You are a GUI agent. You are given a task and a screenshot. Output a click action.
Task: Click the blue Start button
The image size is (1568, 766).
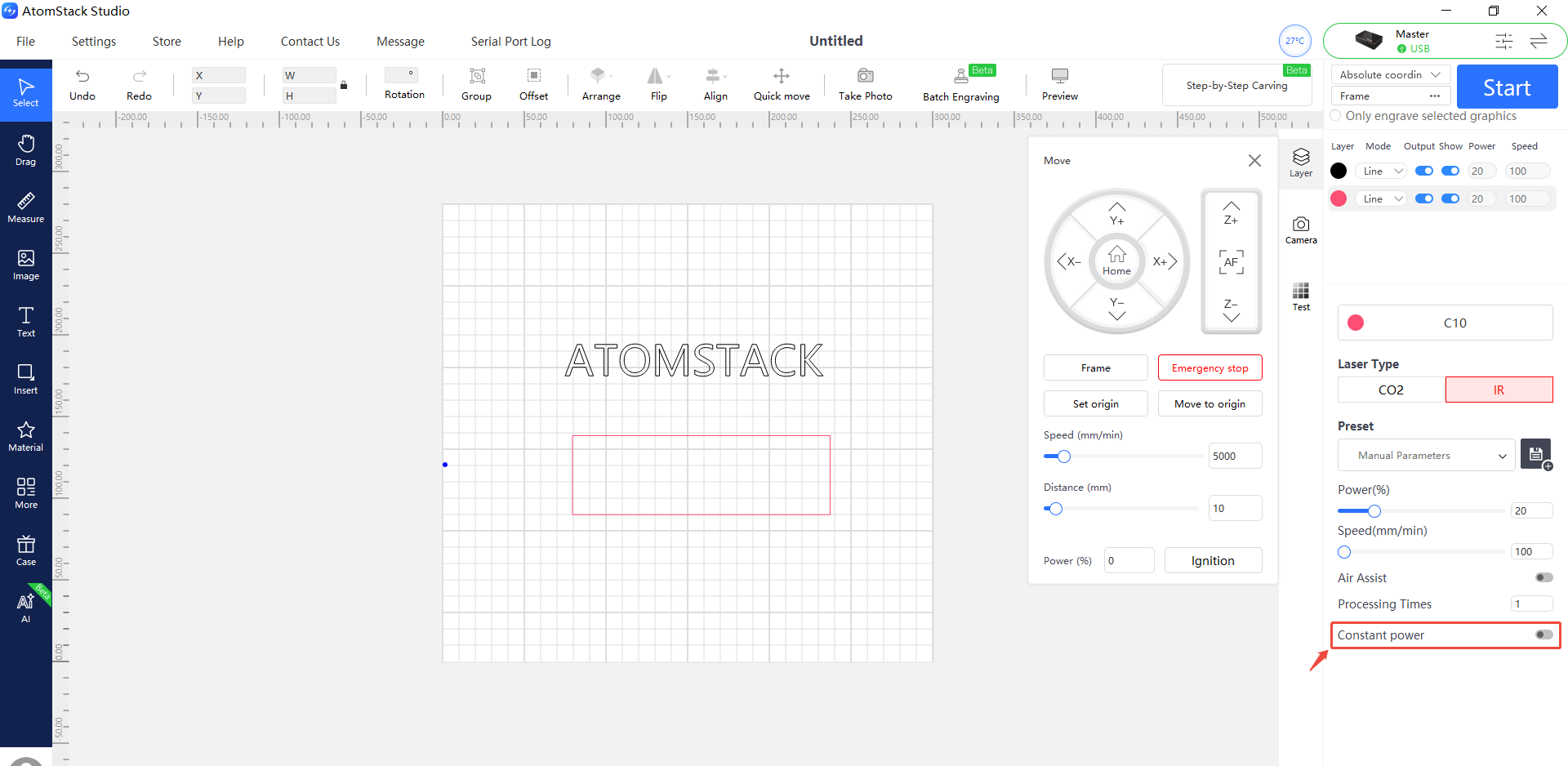pos(1508,87)
